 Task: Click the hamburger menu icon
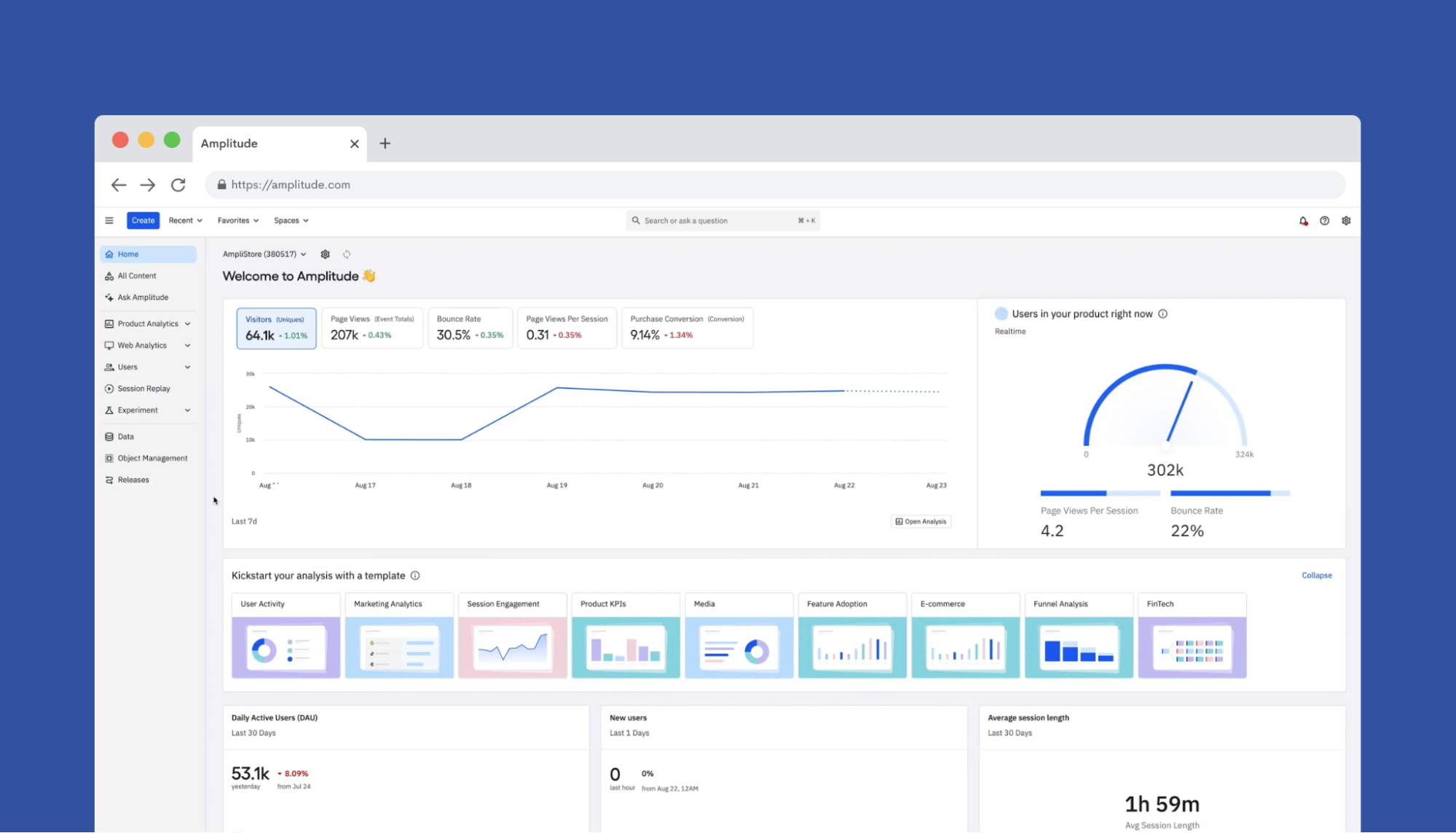click(x=109, y=220)
